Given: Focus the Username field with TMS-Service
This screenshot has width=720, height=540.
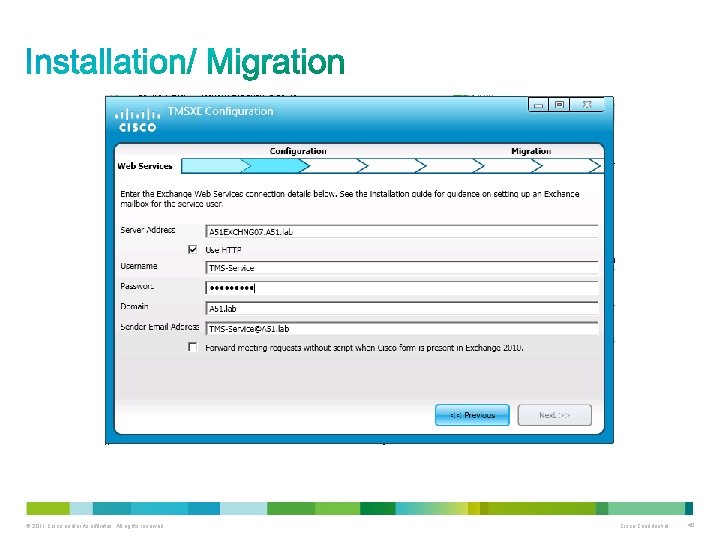Looking at the screenshot, I should point(402,268).
